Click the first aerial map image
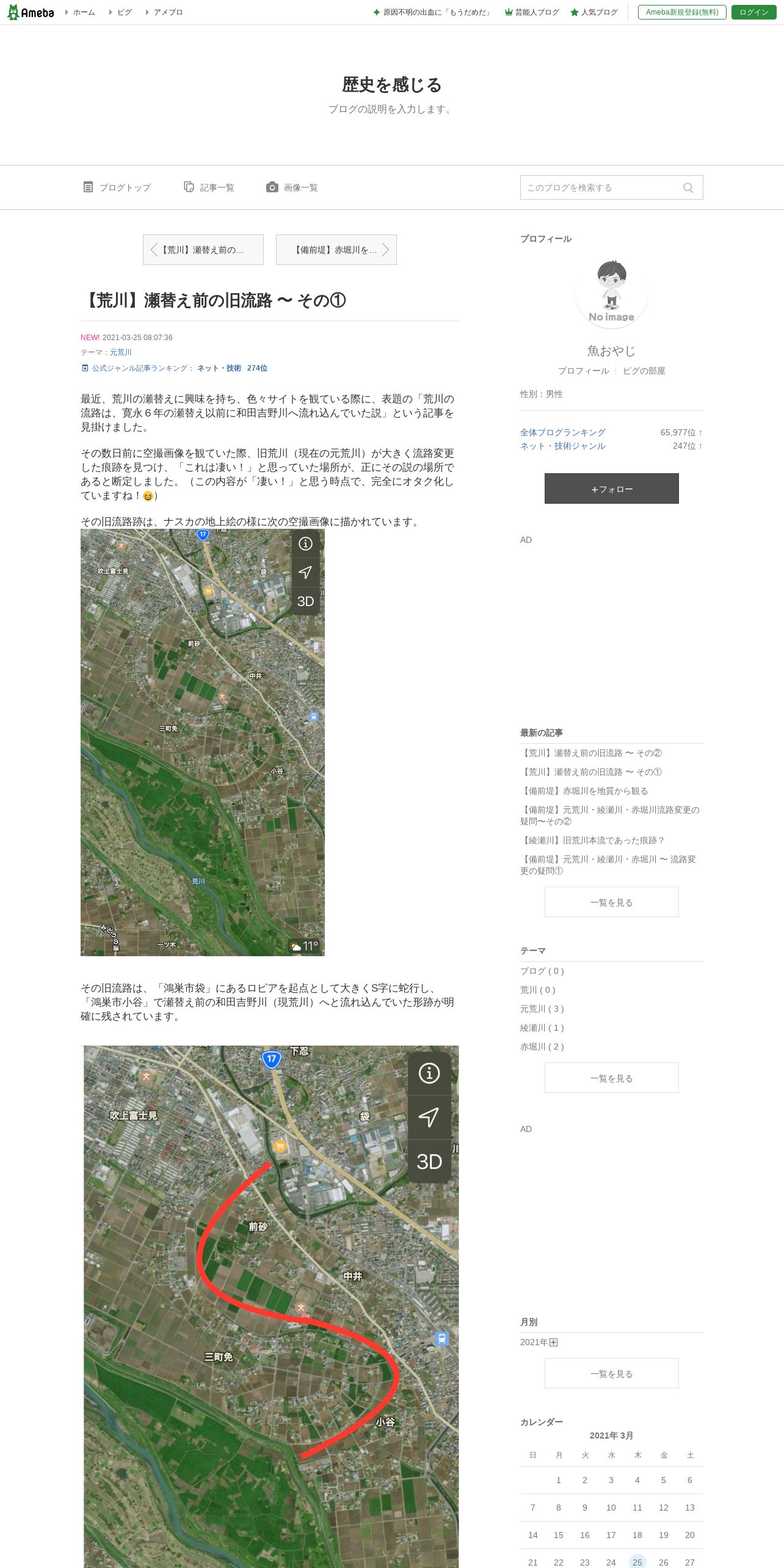 203,742
